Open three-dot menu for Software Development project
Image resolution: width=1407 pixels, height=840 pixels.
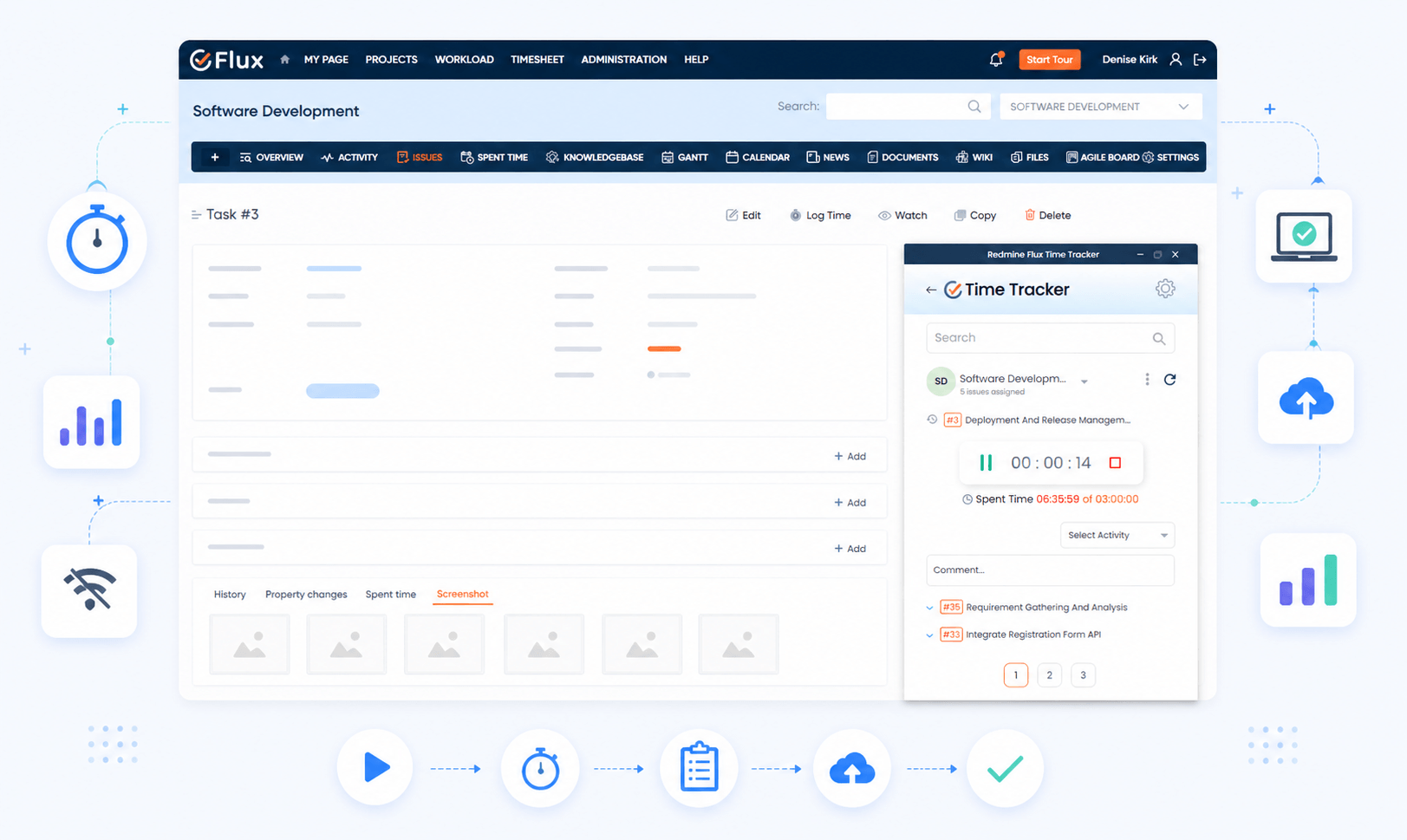(1147, 380)
